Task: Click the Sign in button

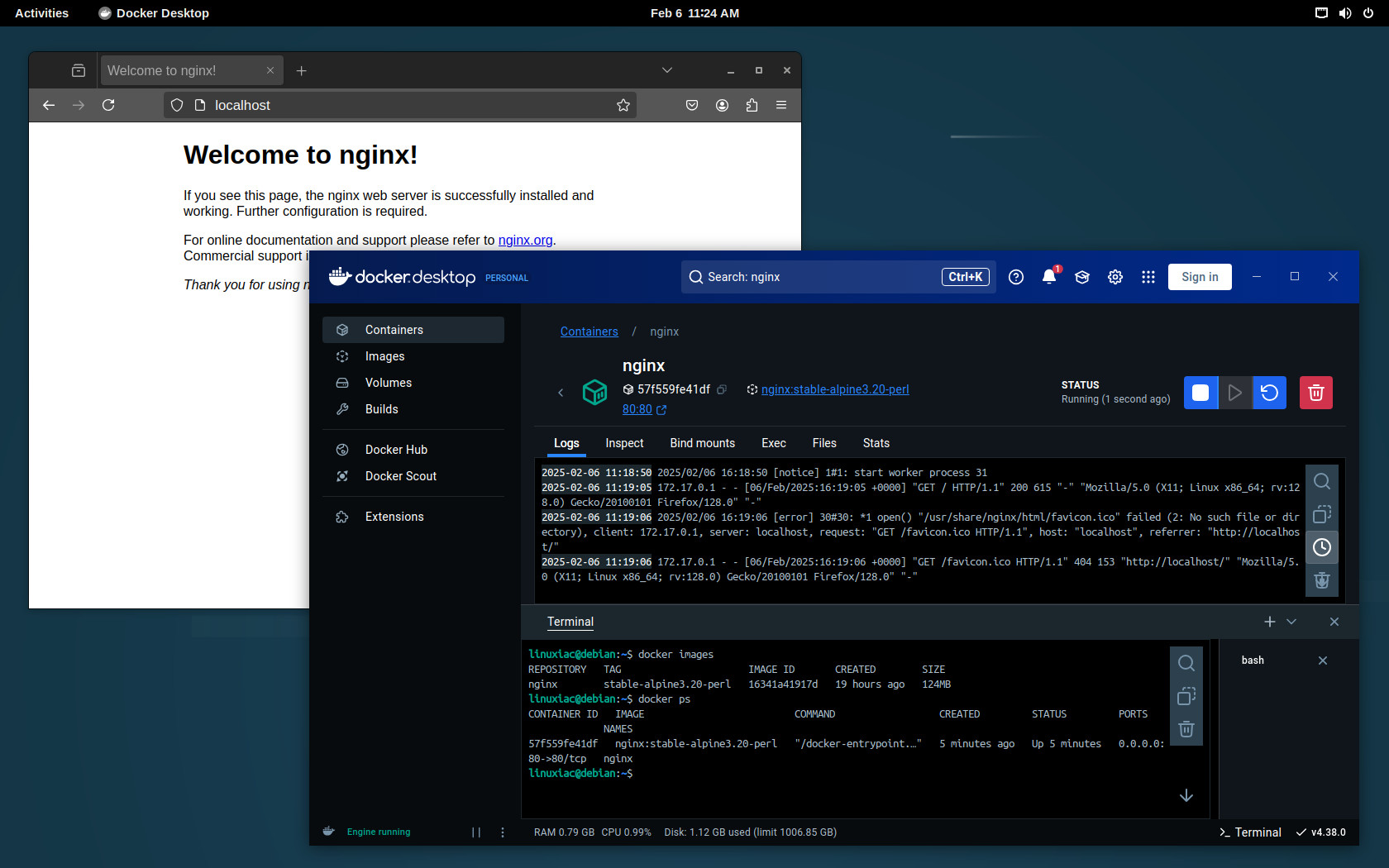Action: click(x=1200, y=277)
